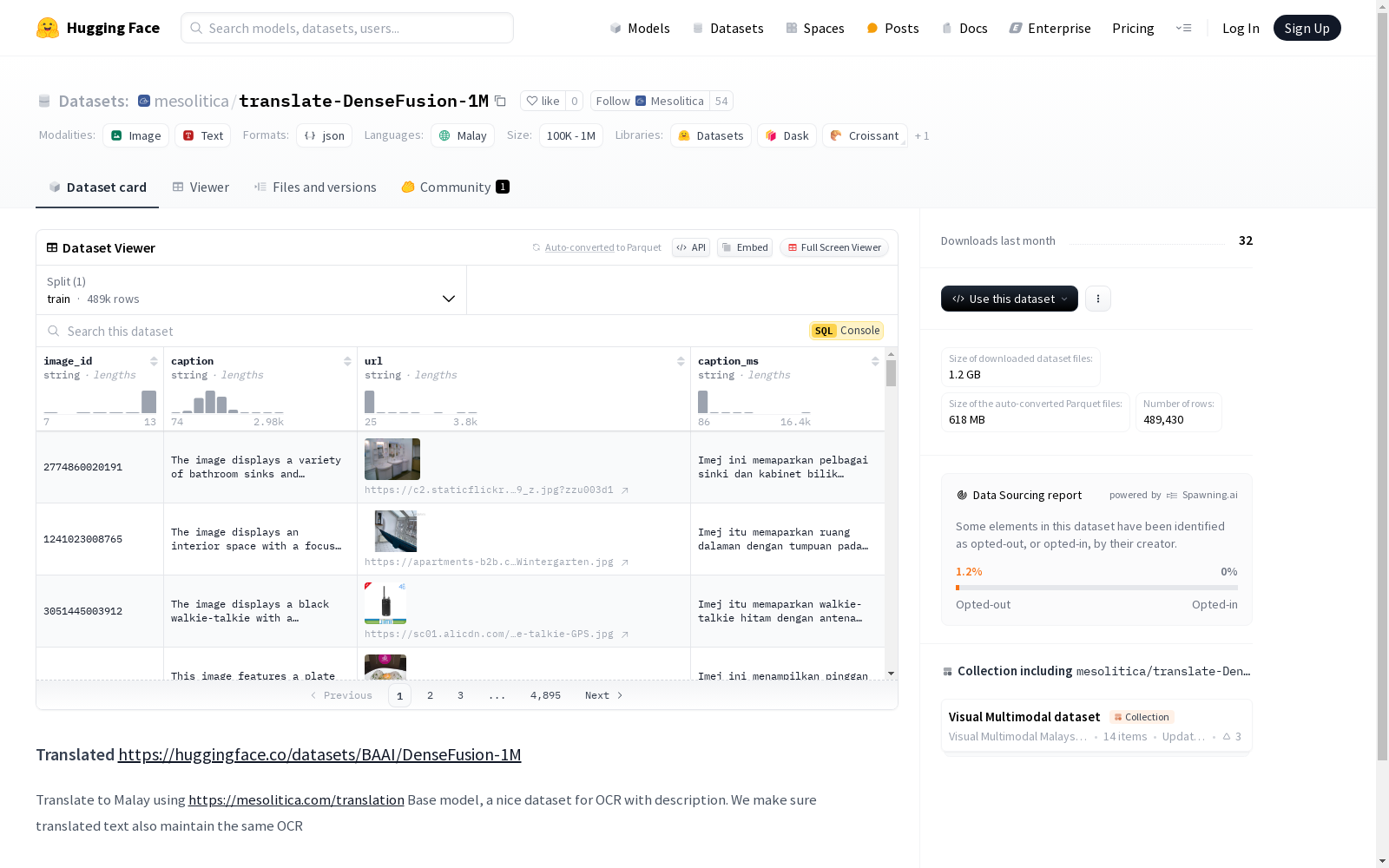Click the Log In link
Viewport: 1389px width, 868px height.
point(1241,28)
